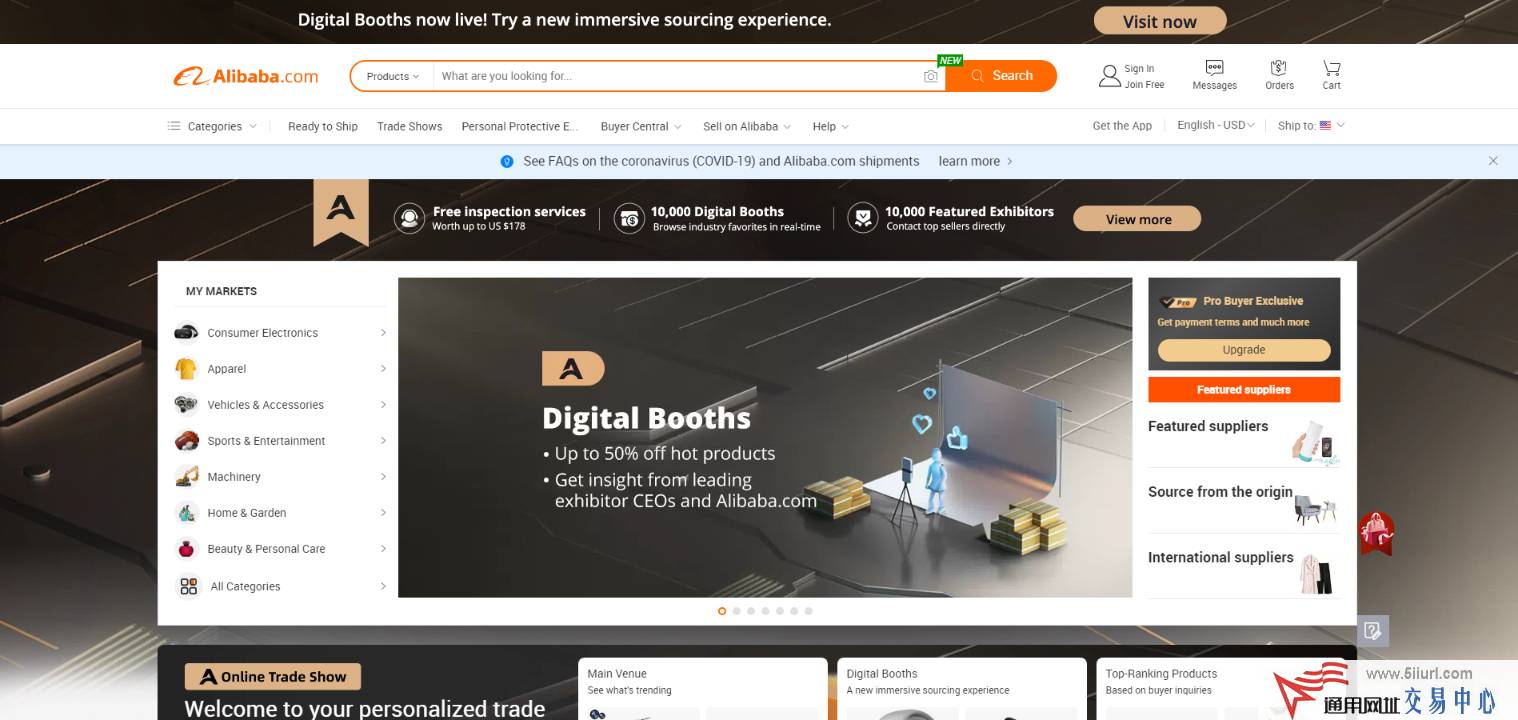Expand Consumer Electronics row chevron
This screenshot has height=720, width=1518.
pos(383,332)
